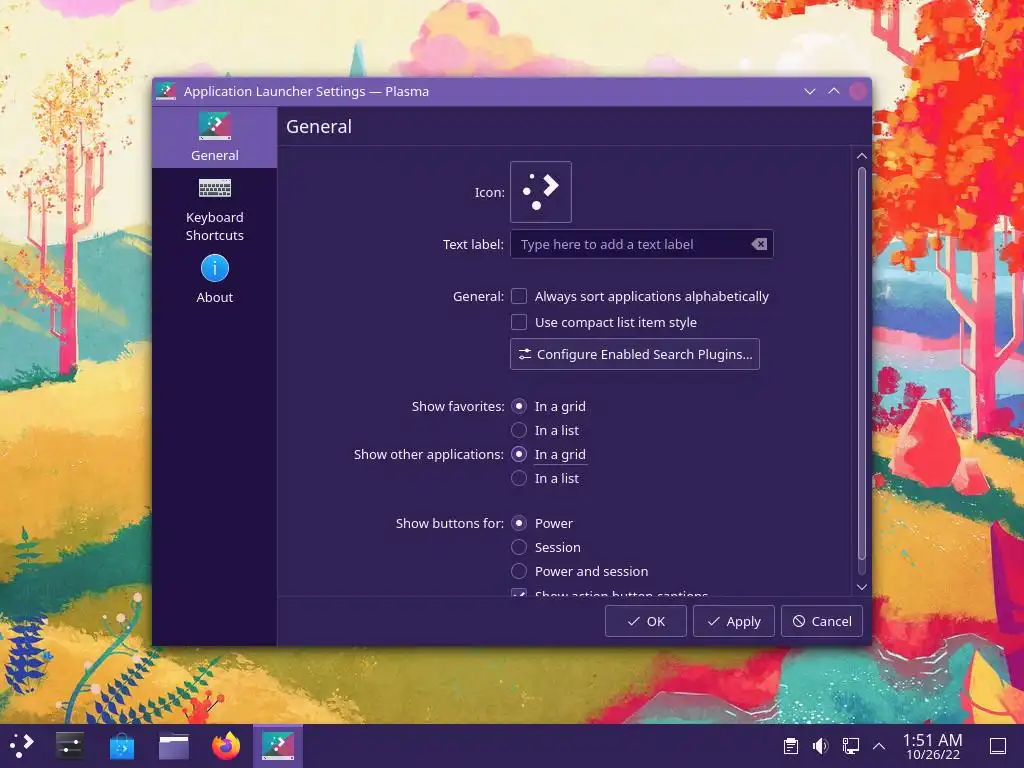Maximize the Application Launcher Settings window

point(834,91)
